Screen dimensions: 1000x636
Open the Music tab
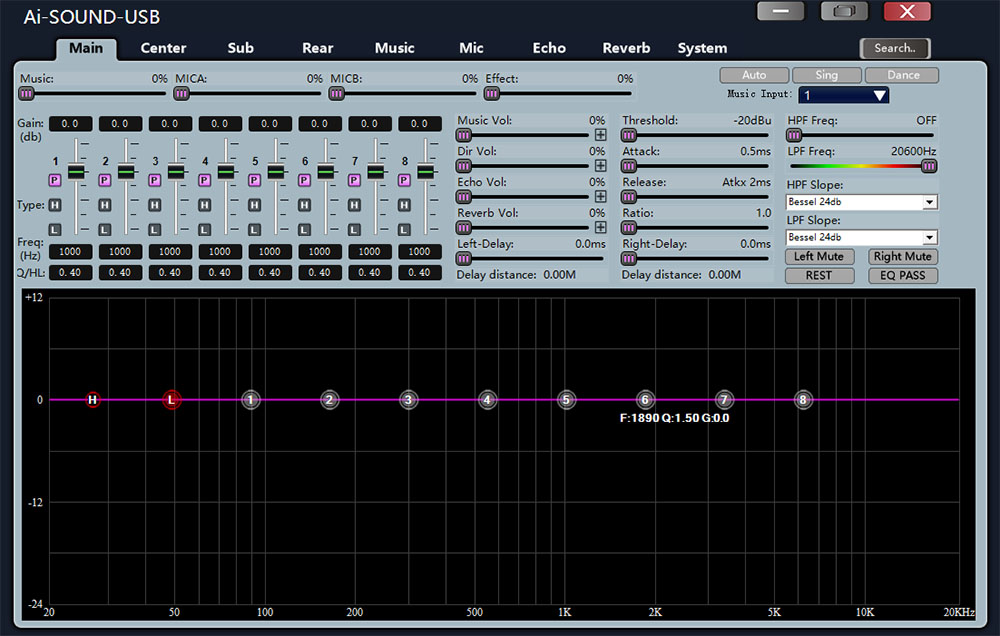(x=395, y=48)
